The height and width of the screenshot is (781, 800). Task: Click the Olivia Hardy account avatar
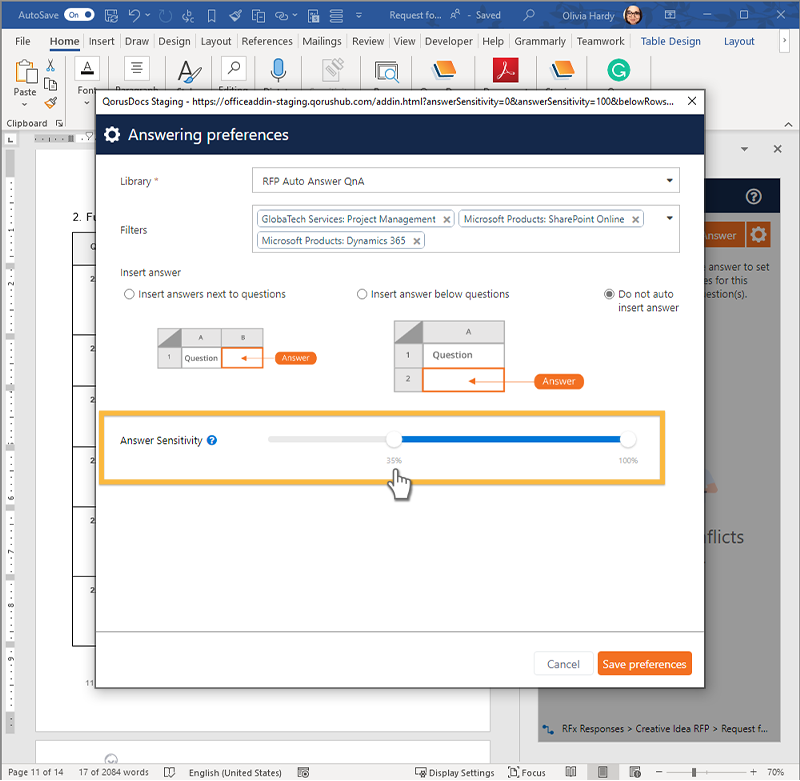[x=632, y=15]
